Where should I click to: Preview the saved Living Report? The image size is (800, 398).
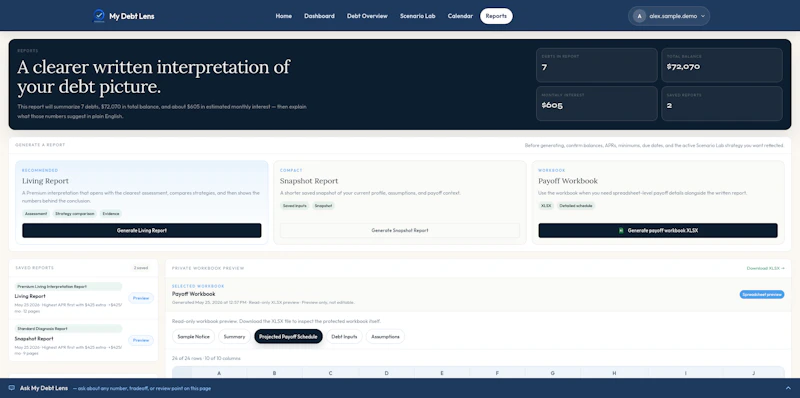click(x=141, y=298)
